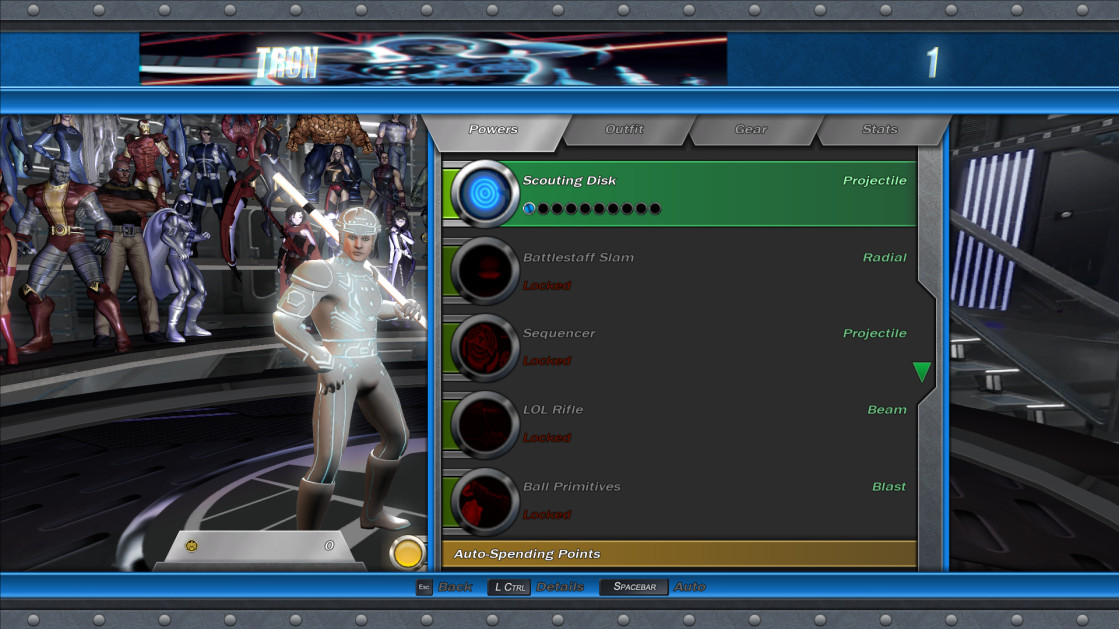Open the Gear tab
Screen dimensions: 1119x629
point(753,129)
